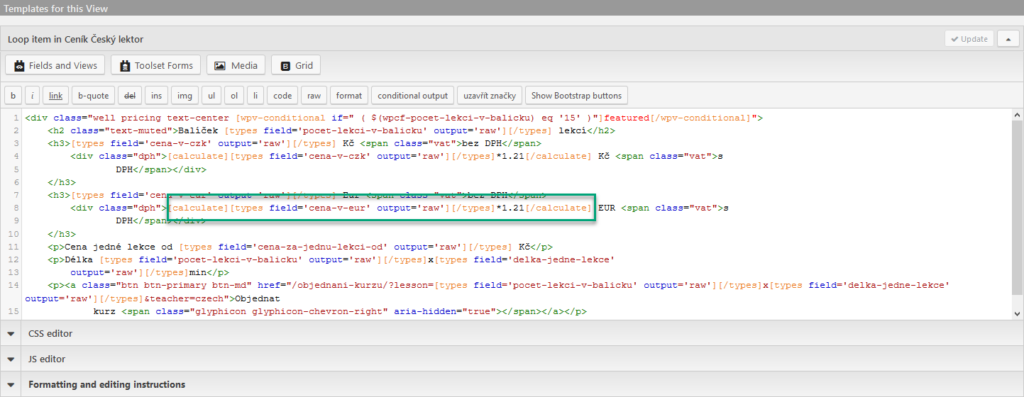Apply italic with the i quicktag
This screenshot has height=397, width=1024.
32,95
